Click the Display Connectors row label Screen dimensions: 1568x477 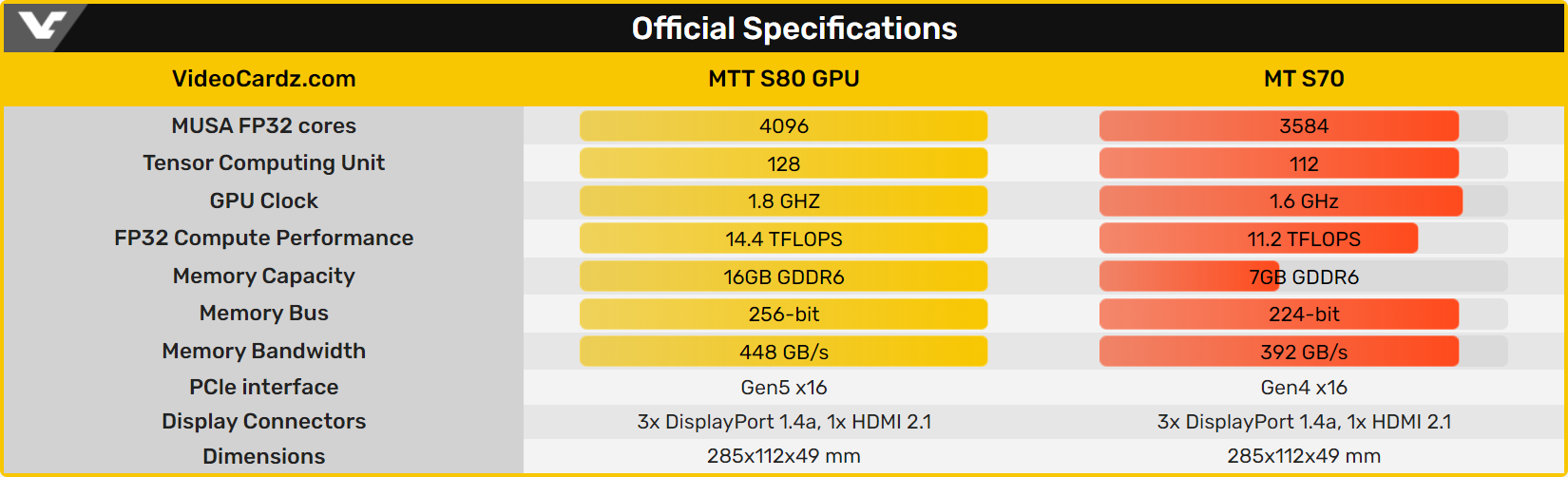tap(263, 421)
